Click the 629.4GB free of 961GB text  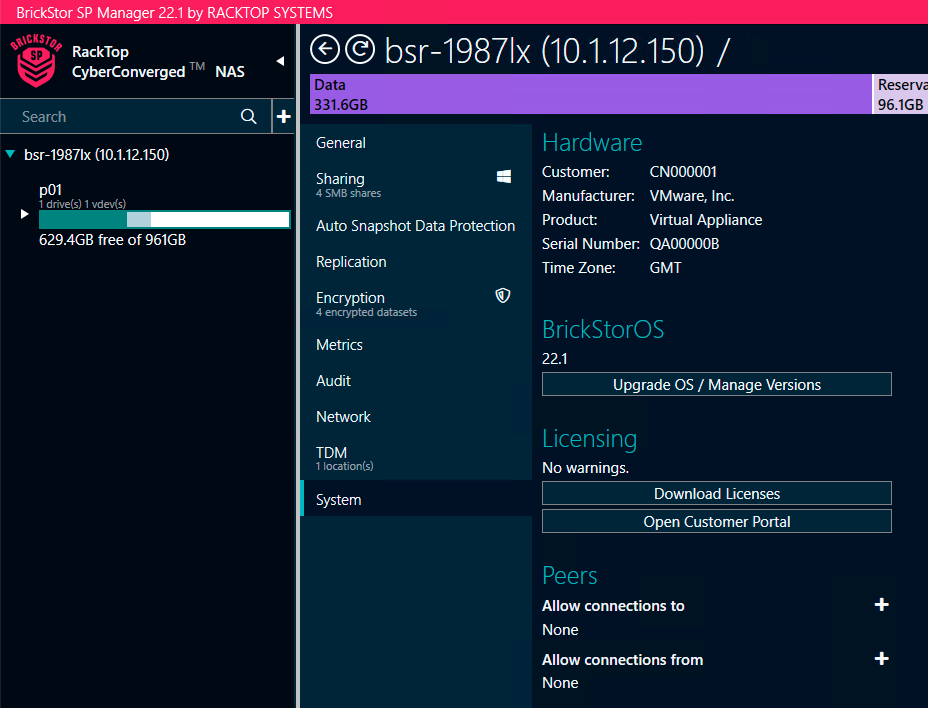[x=112, y=240]
